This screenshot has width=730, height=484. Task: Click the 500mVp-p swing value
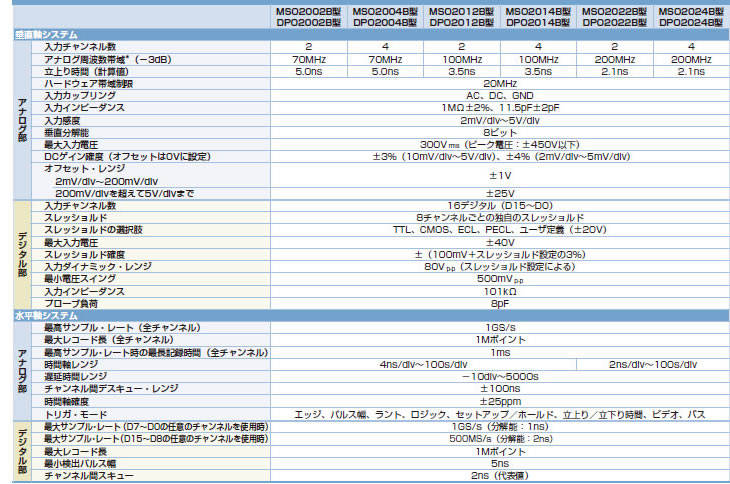coord(500,279)
